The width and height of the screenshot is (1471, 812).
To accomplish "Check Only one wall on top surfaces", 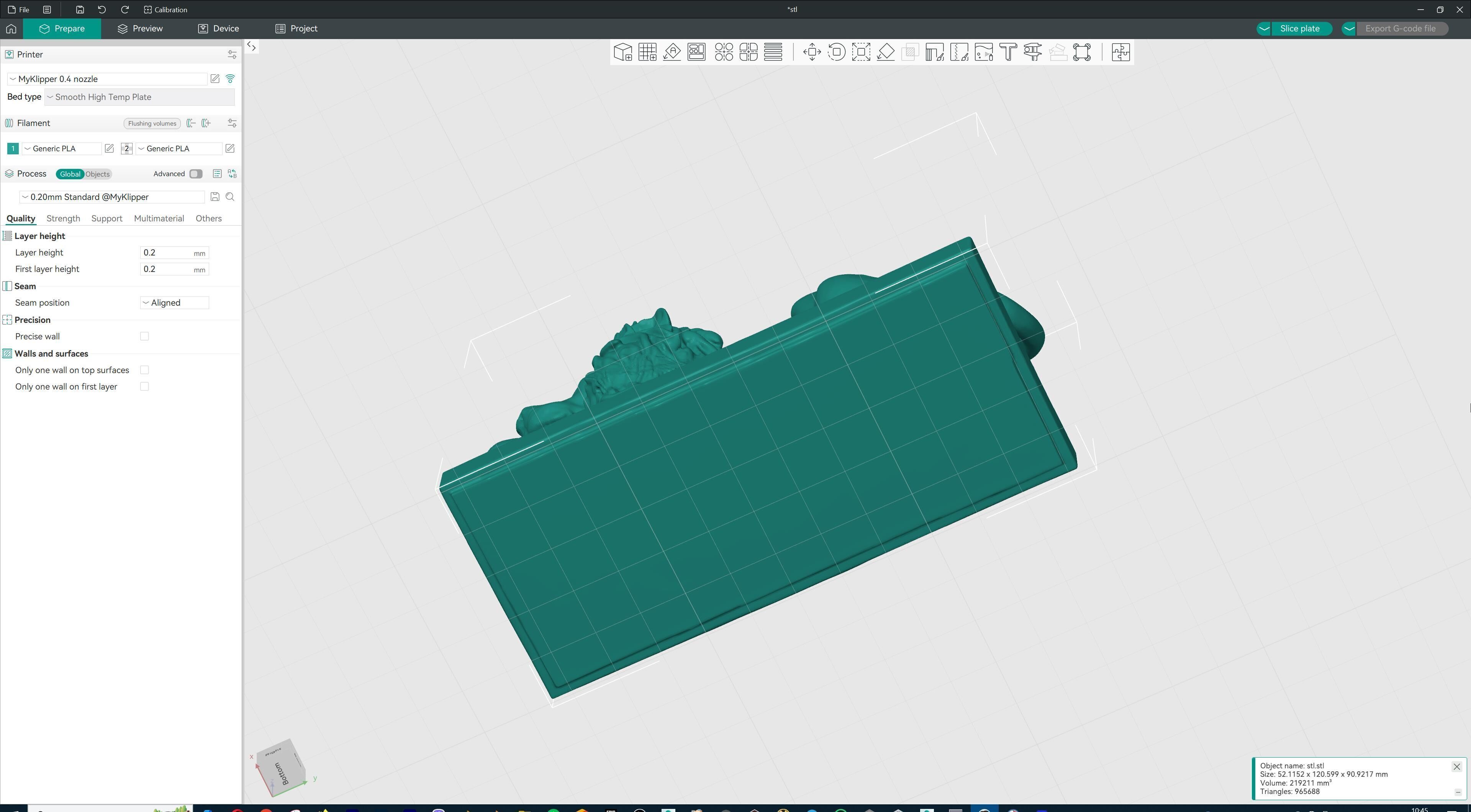I will [x=144, y=370].
